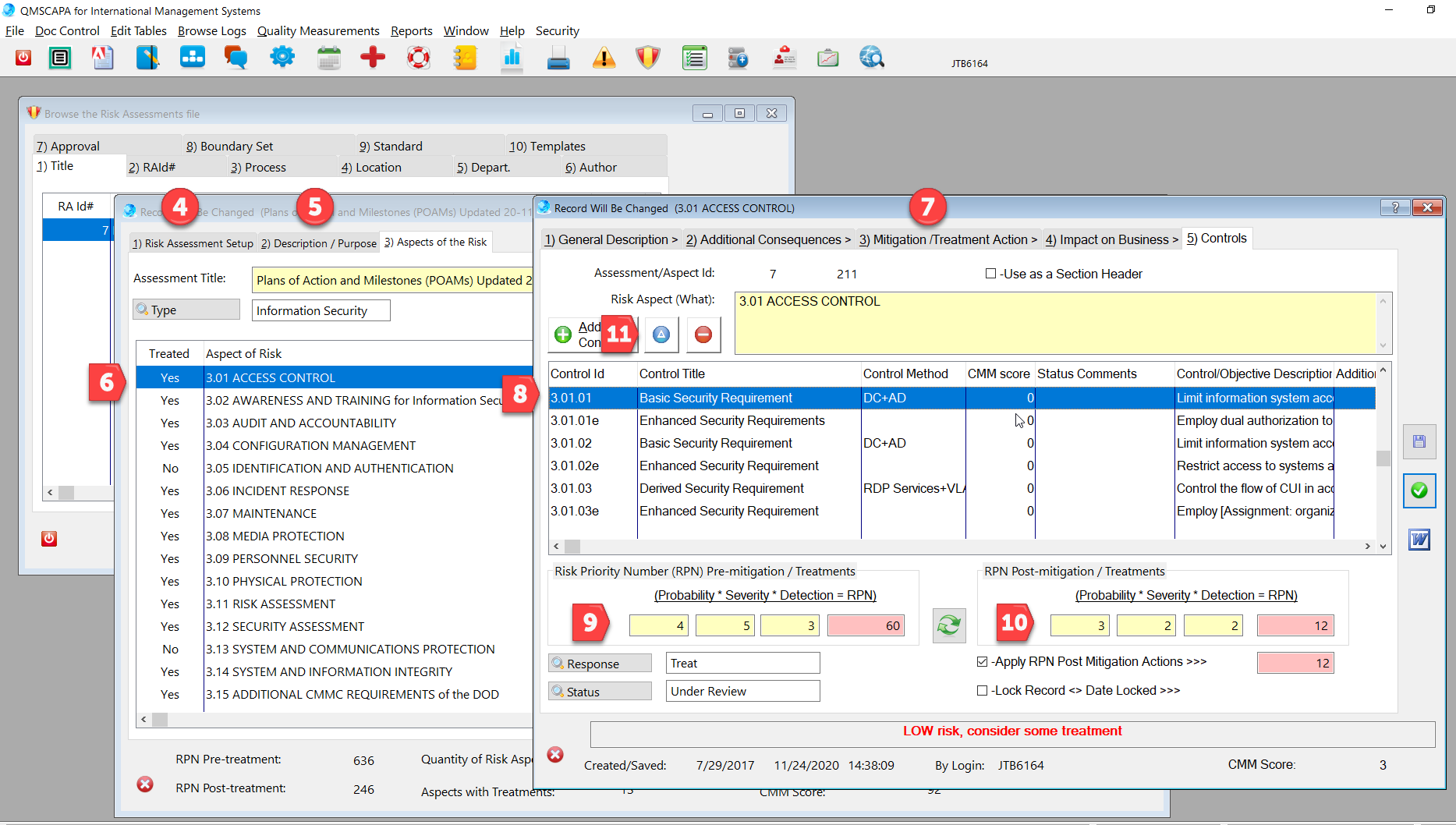1456x825 pixels.
Task: Click the pre-mitigation Probability field showing 4
Action: point(658,625)
